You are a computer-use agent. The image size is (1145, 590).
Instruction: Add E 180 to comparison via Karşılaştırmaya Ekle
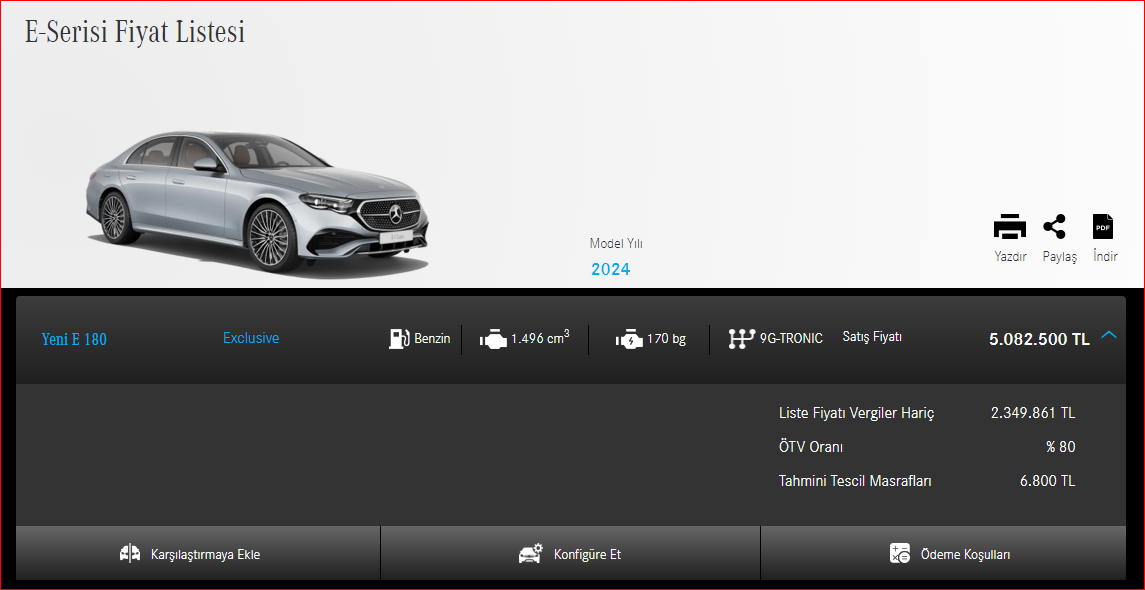(x=198, y=553)
